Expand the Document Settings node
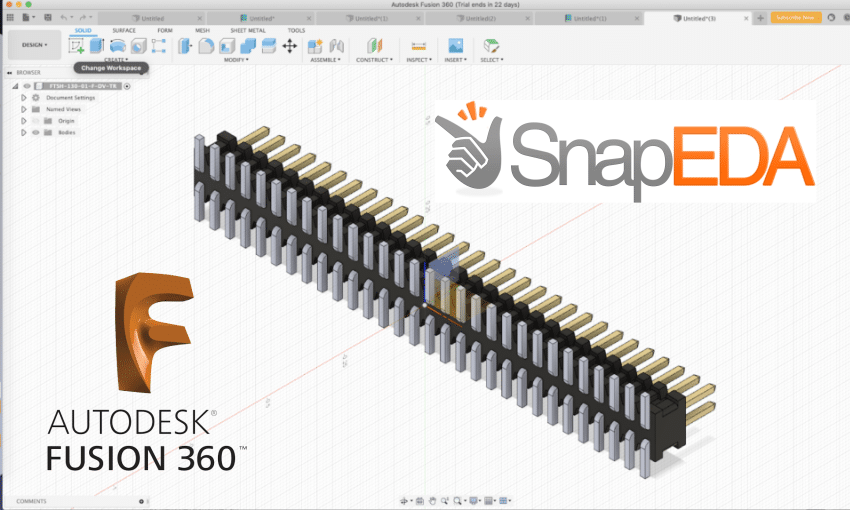The width and height of the screenshot is (850, 510). tap(23, 98)
